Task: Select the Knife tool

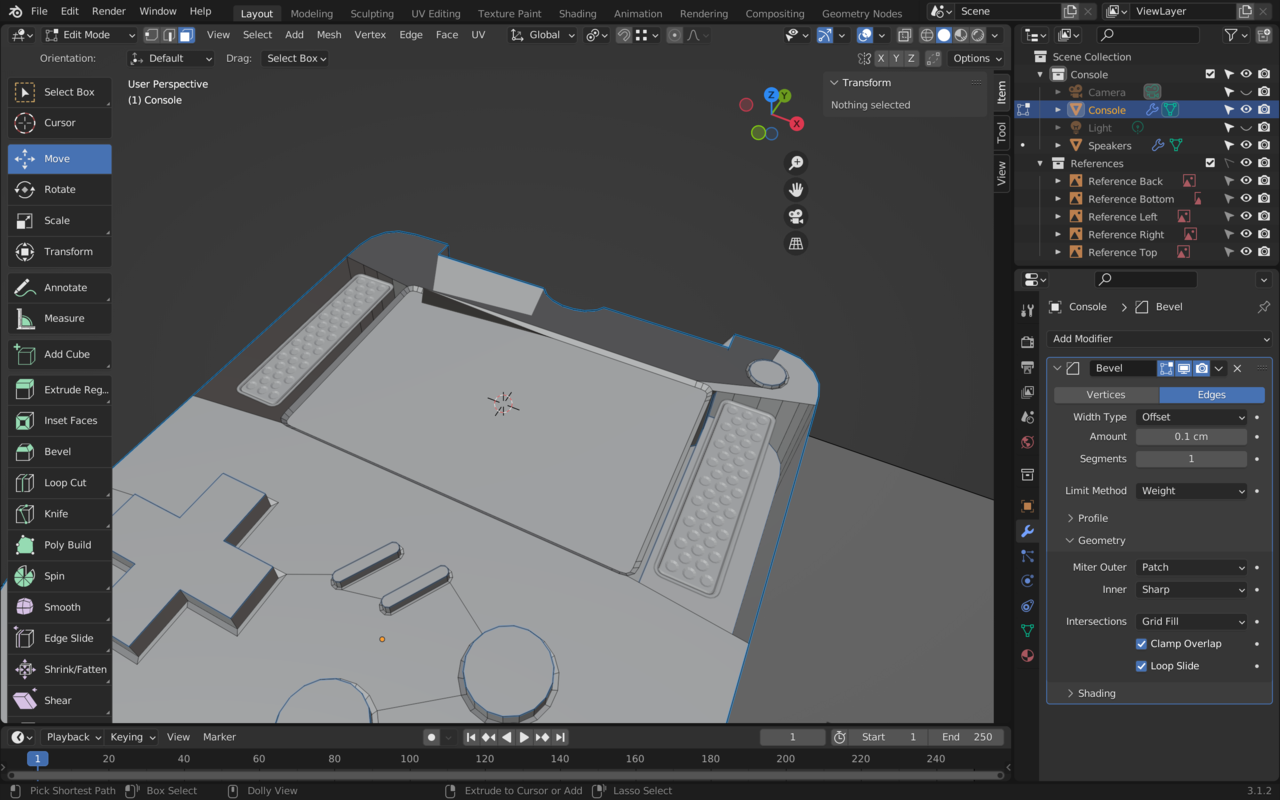Action: [x=58, y=514]
